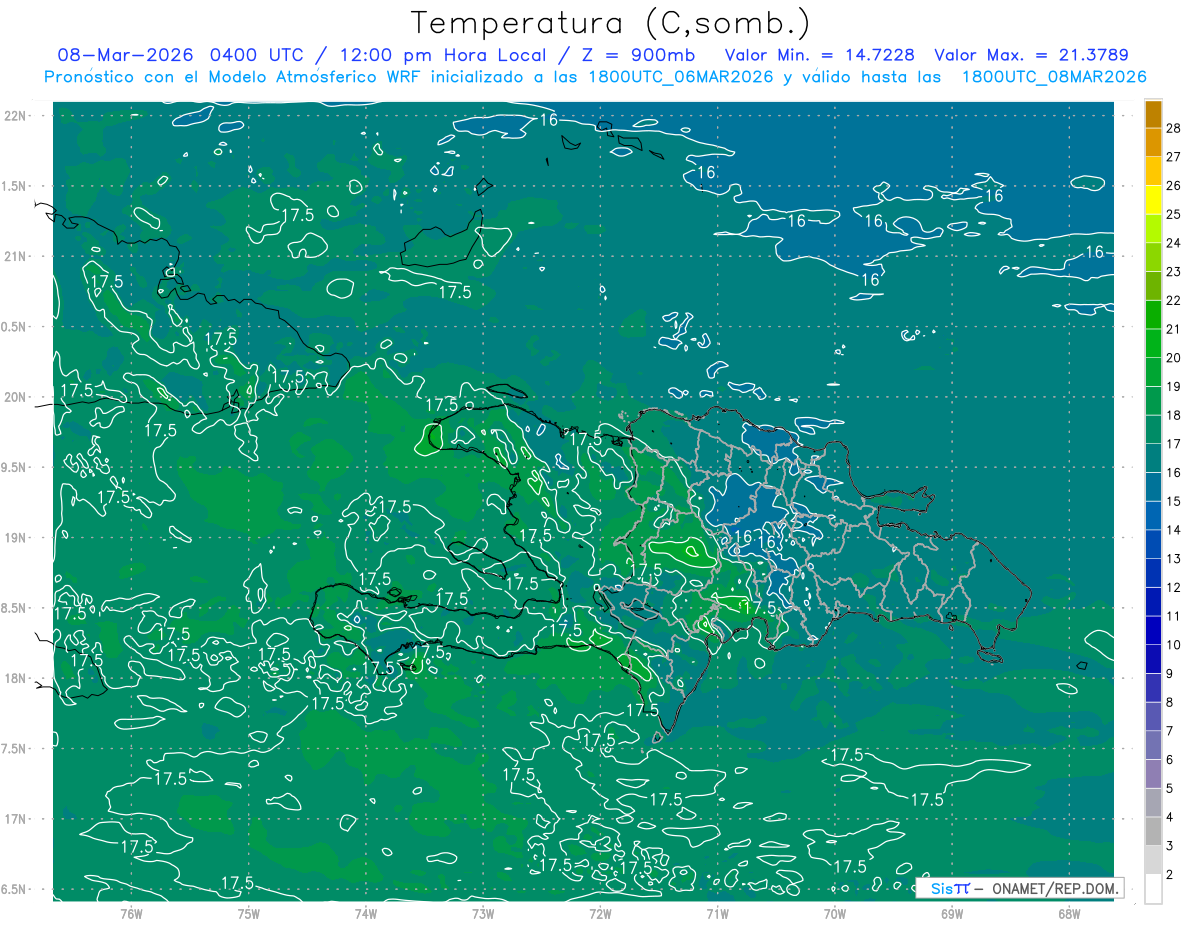Viewport: 1200px width, 927px height.
Task: Click the '71W' longitude axis label
Action: (x=717, y=914)
